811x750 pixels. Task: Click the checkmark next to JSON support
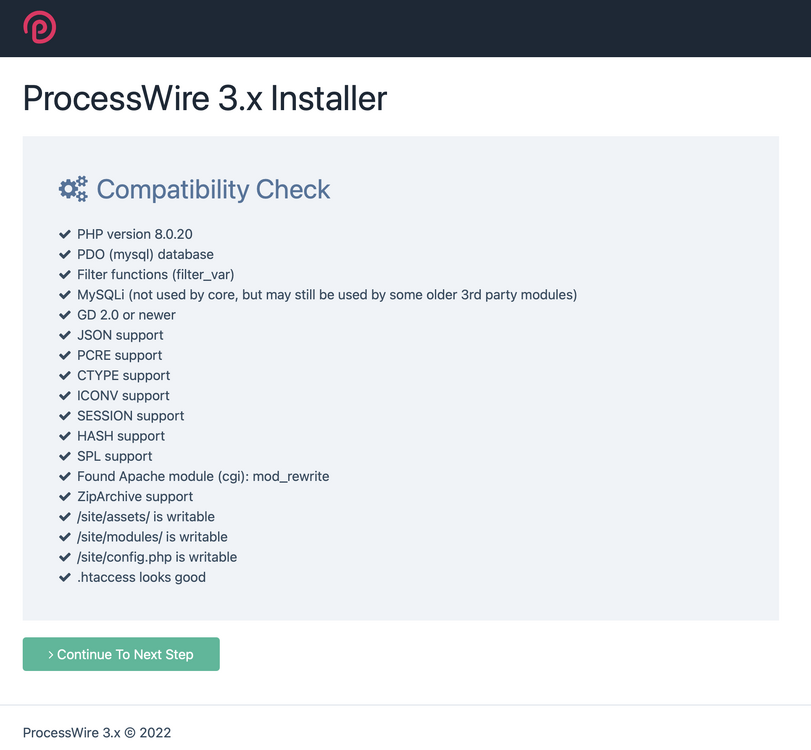click(x=65, y=335)
